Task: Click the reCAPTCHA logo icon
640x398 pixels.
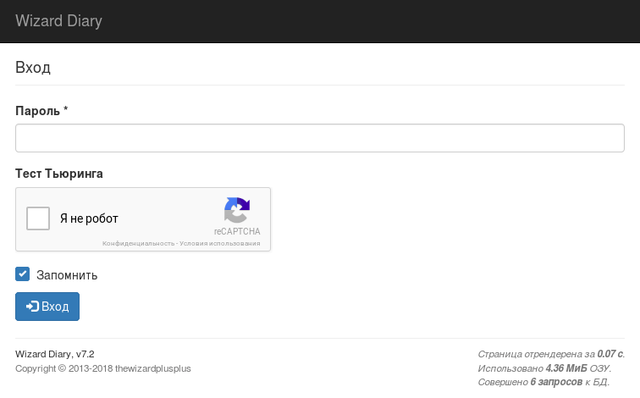Action: (x=237, y=210)
